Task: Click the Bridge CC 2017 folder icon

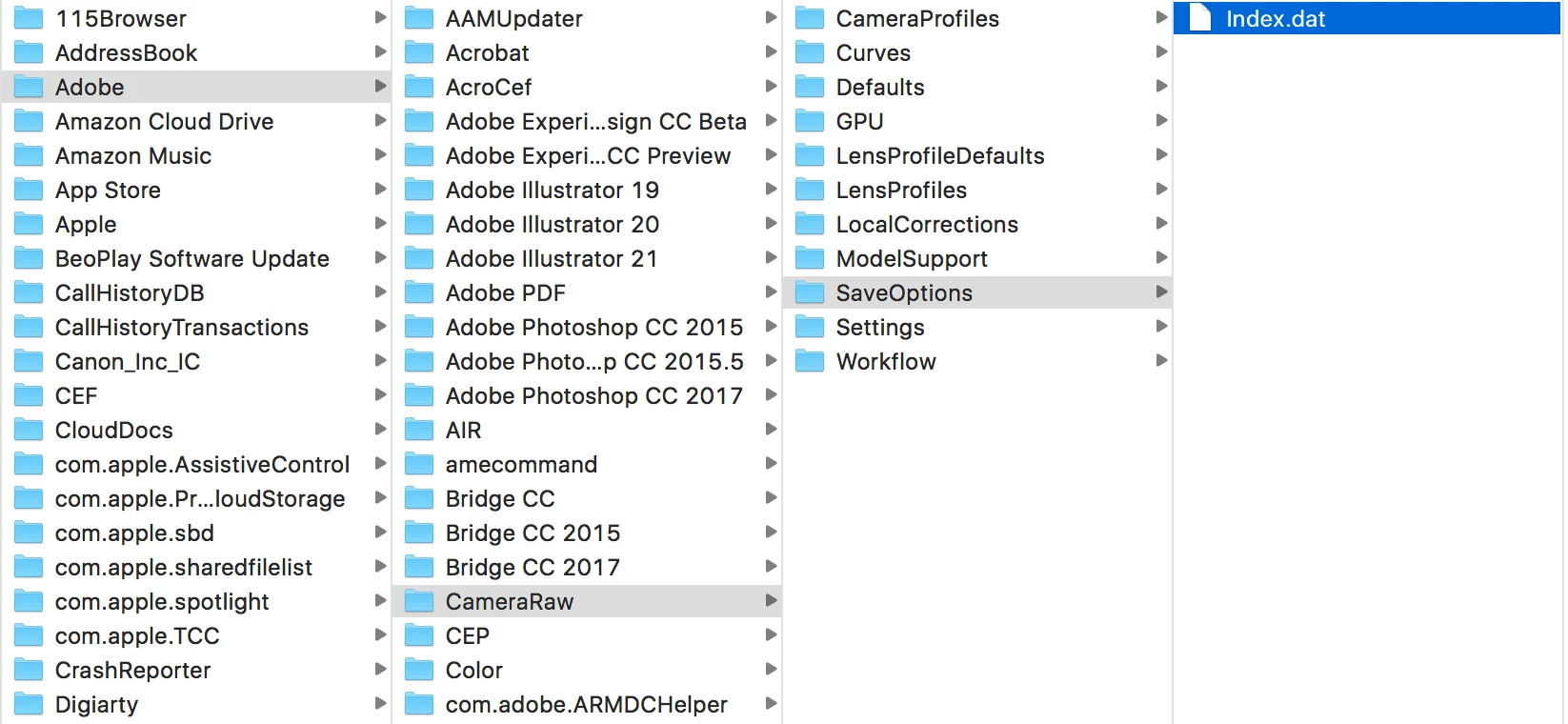Action: coord(419,567)
